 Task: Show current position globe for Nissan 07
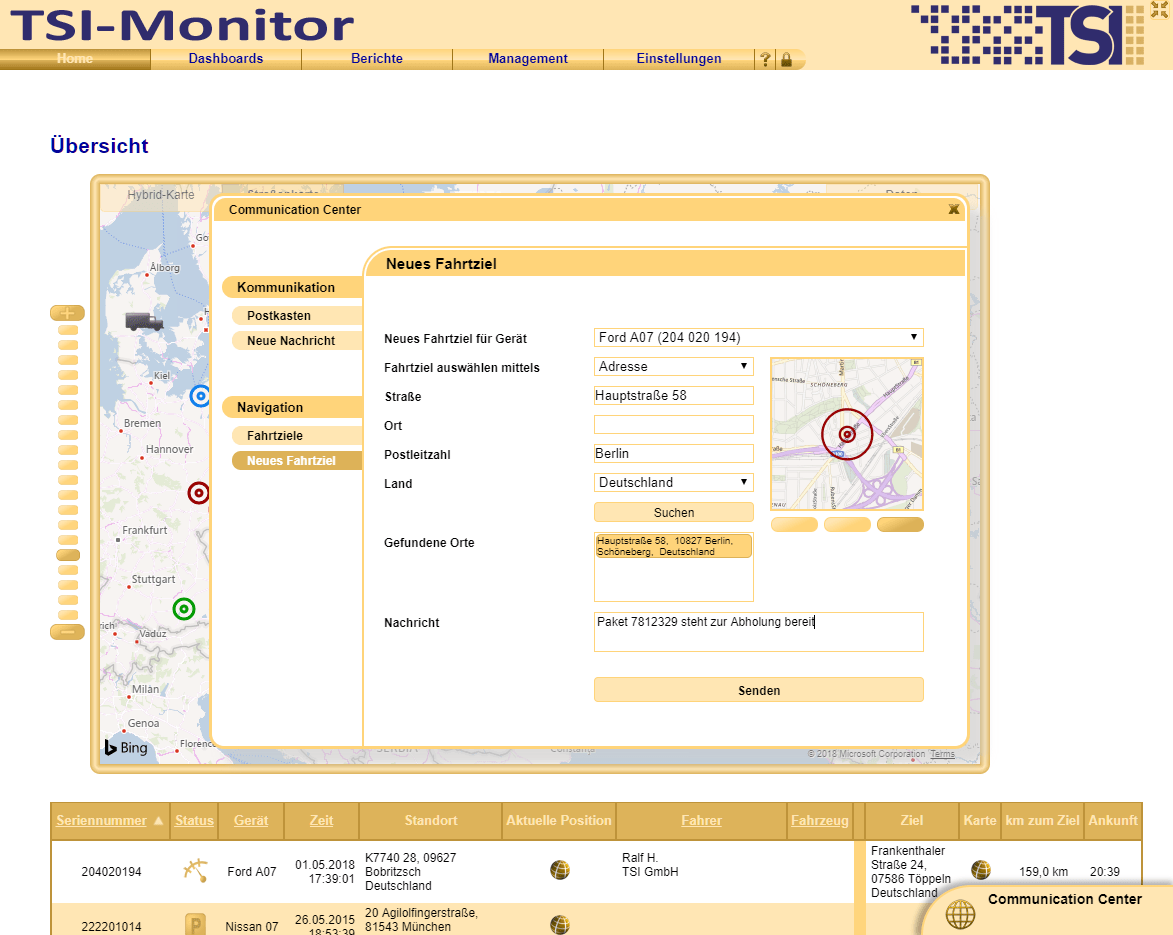click(x=560, y=925)
